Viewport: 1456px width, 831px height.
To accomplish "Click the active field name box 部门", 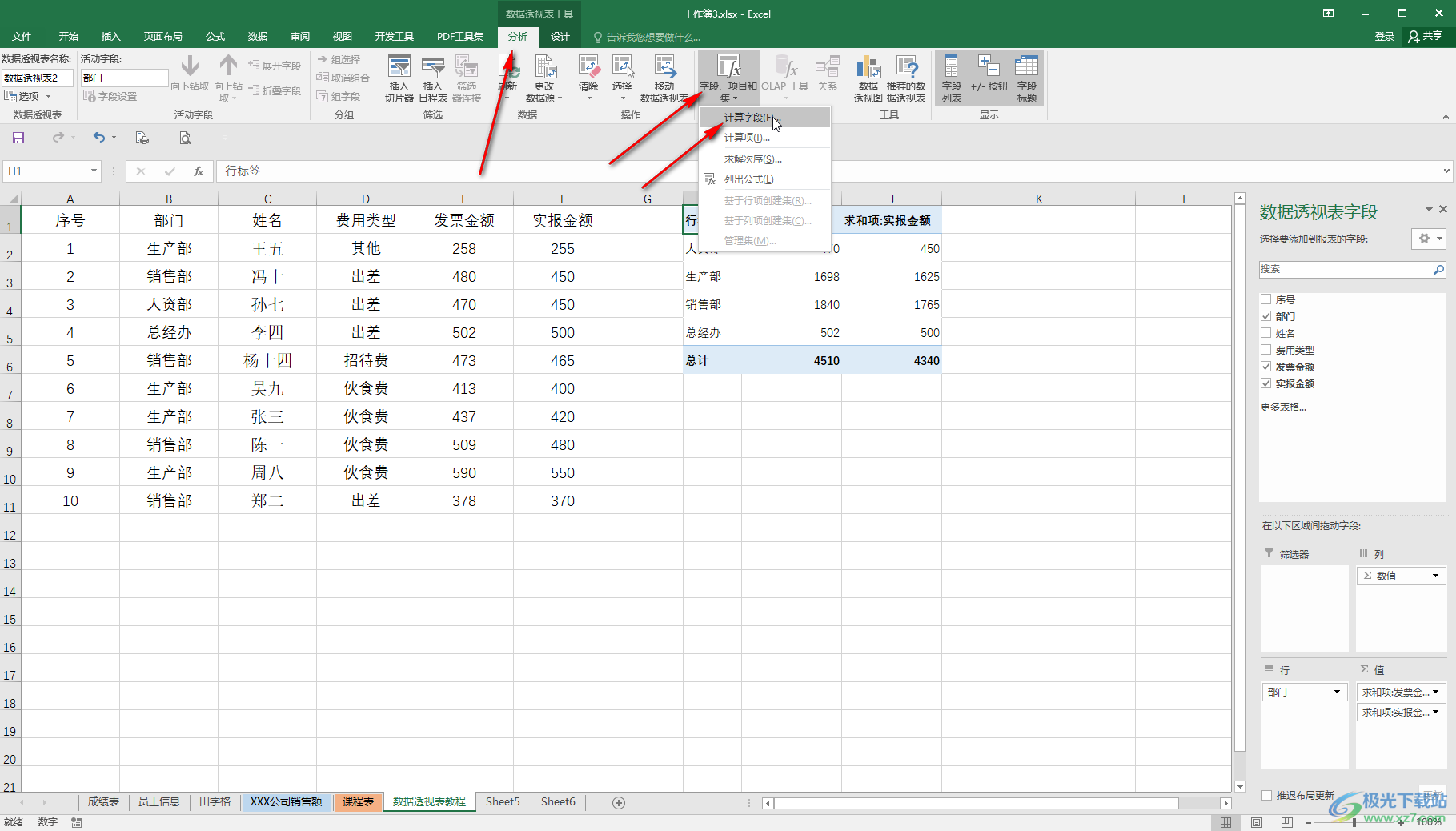I will coord(124,78).
